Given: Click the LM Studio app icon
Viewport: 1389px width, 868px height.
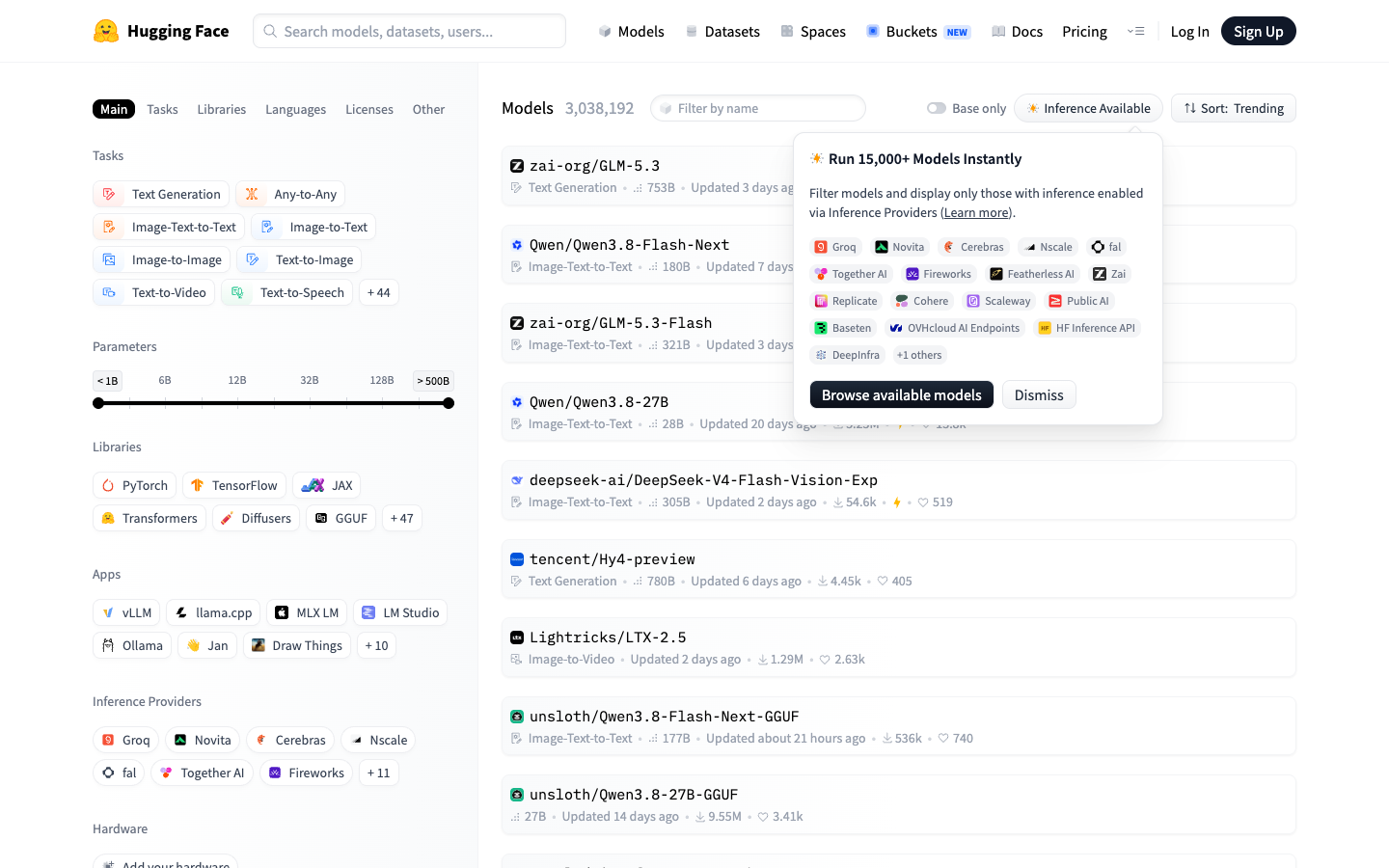Looking at the screenshot, I should click(368, 612).
